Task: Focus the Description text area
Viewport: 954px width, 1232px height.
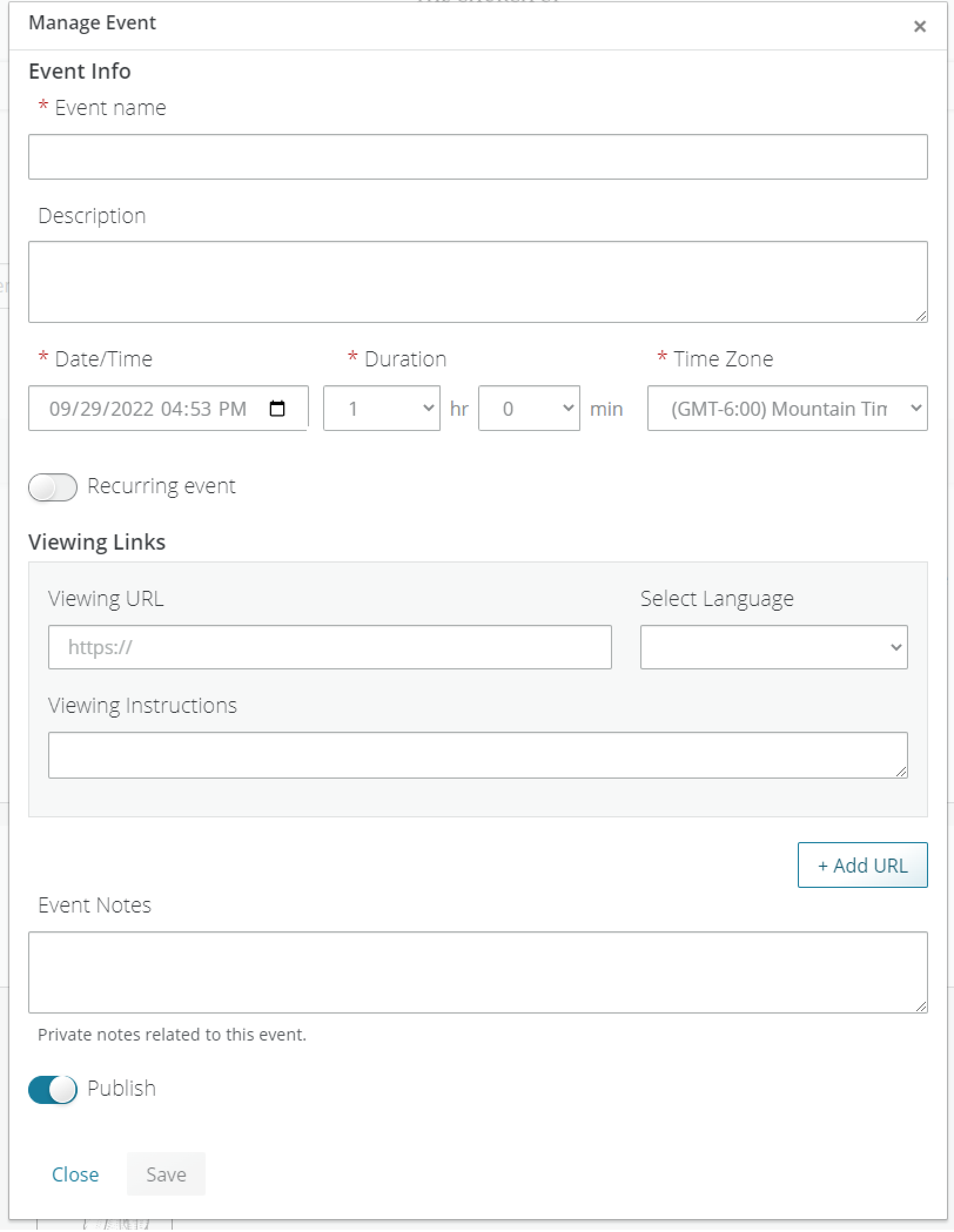Action: pyautogui.click(x=477, y=281)
